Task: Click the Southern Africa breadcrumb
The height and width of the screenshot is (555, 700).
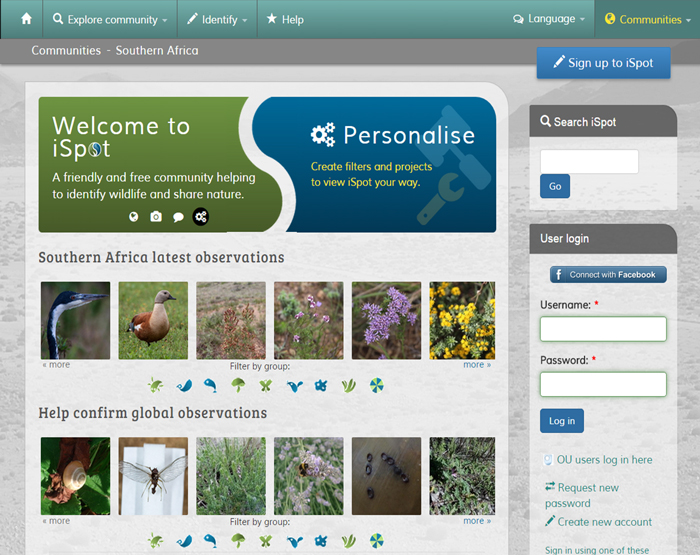Action: coord(157,50)
